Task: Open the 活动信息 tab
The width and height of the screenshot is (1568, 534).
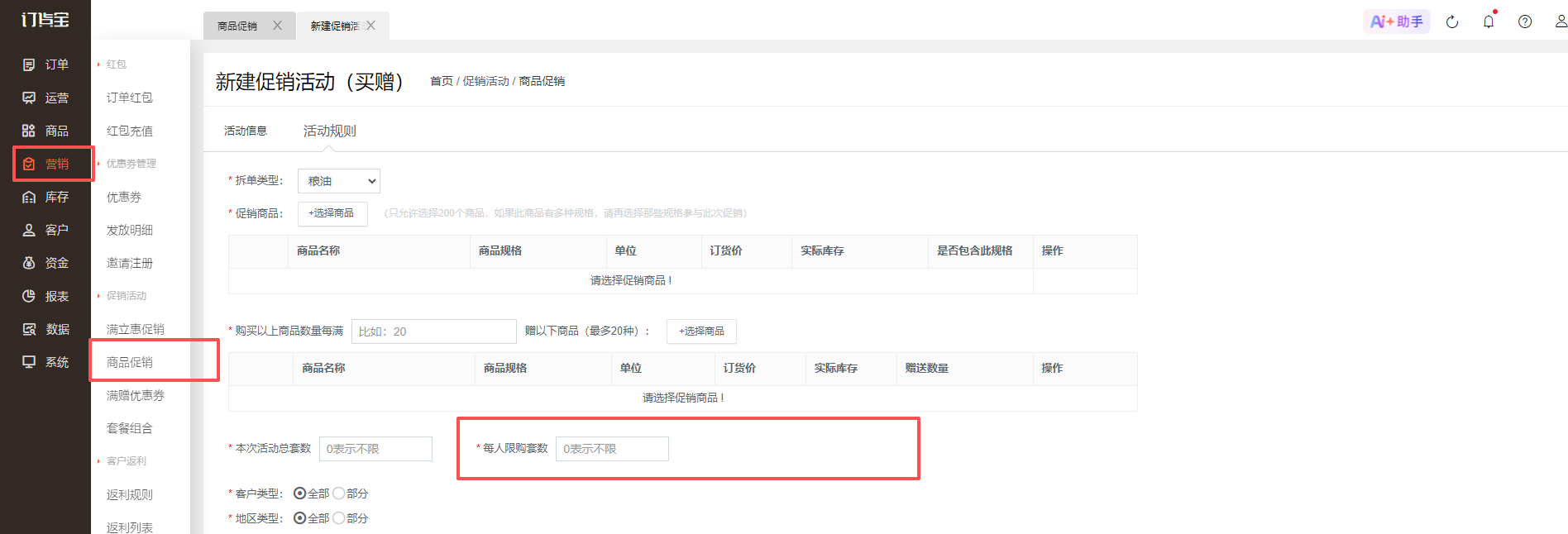Action: tap(246, 131)
